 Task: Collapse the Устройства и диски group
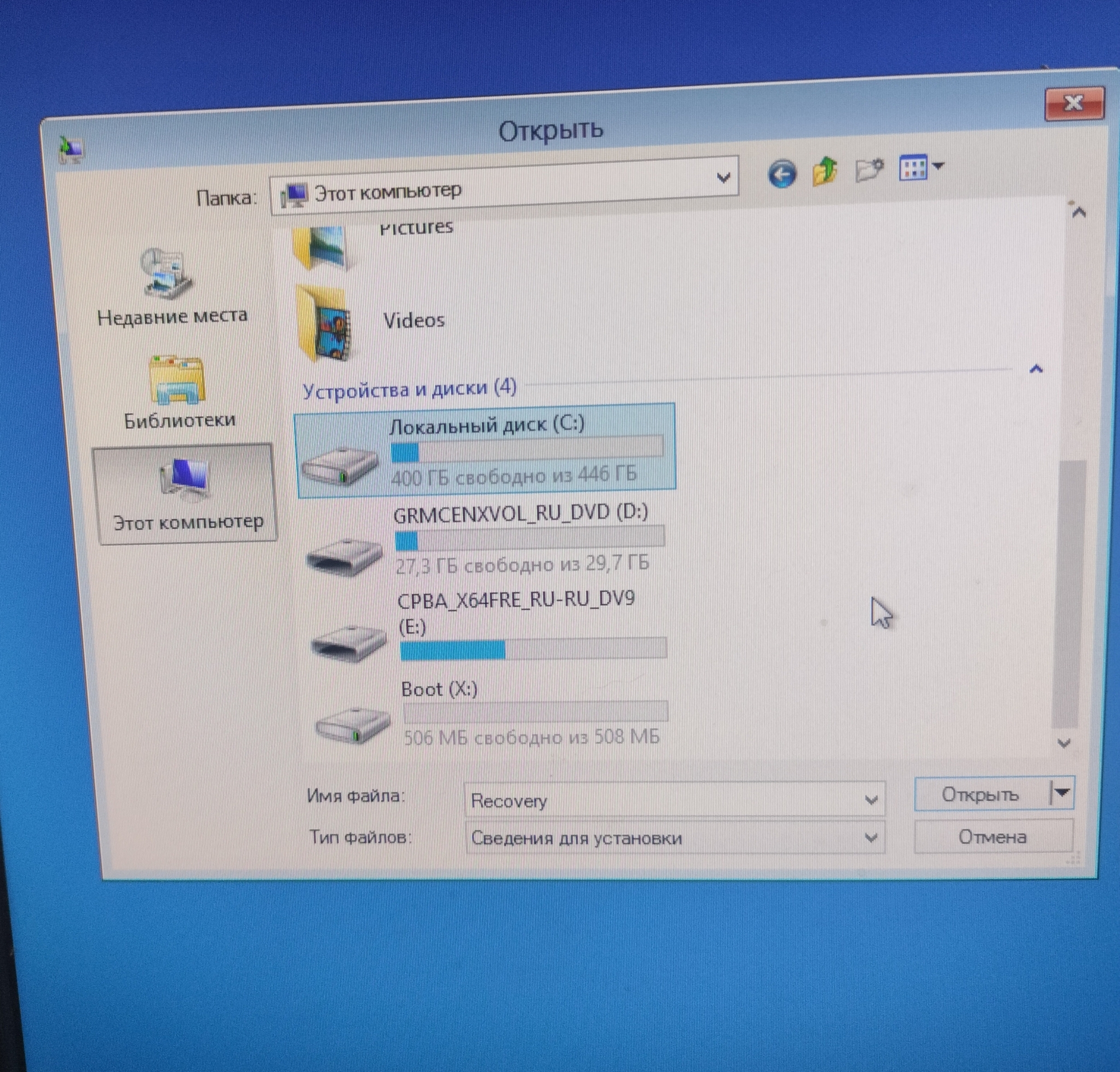1035,369
